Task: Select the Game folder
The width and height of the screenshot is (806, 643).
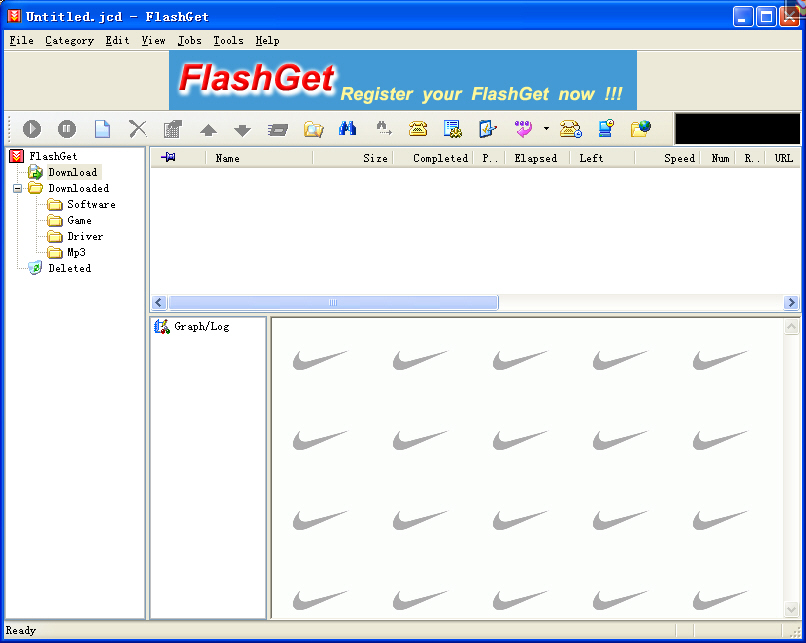Action: point(79,220)
